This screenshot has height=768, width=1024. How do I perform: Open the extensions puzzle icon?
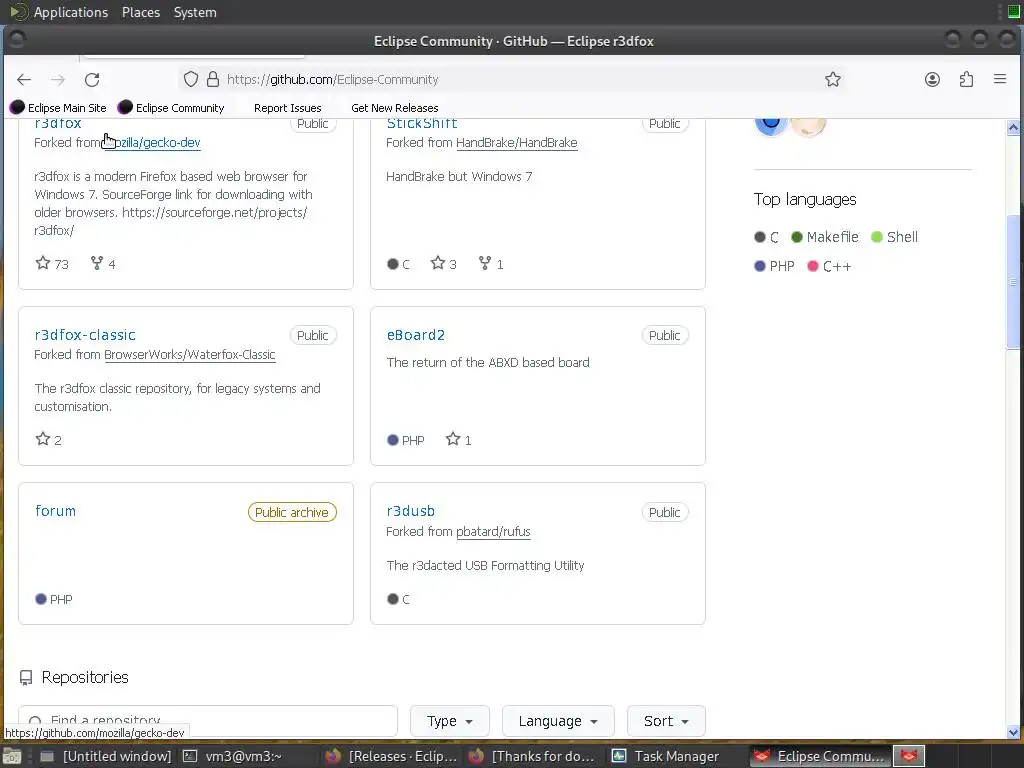(x=967, y=80)
